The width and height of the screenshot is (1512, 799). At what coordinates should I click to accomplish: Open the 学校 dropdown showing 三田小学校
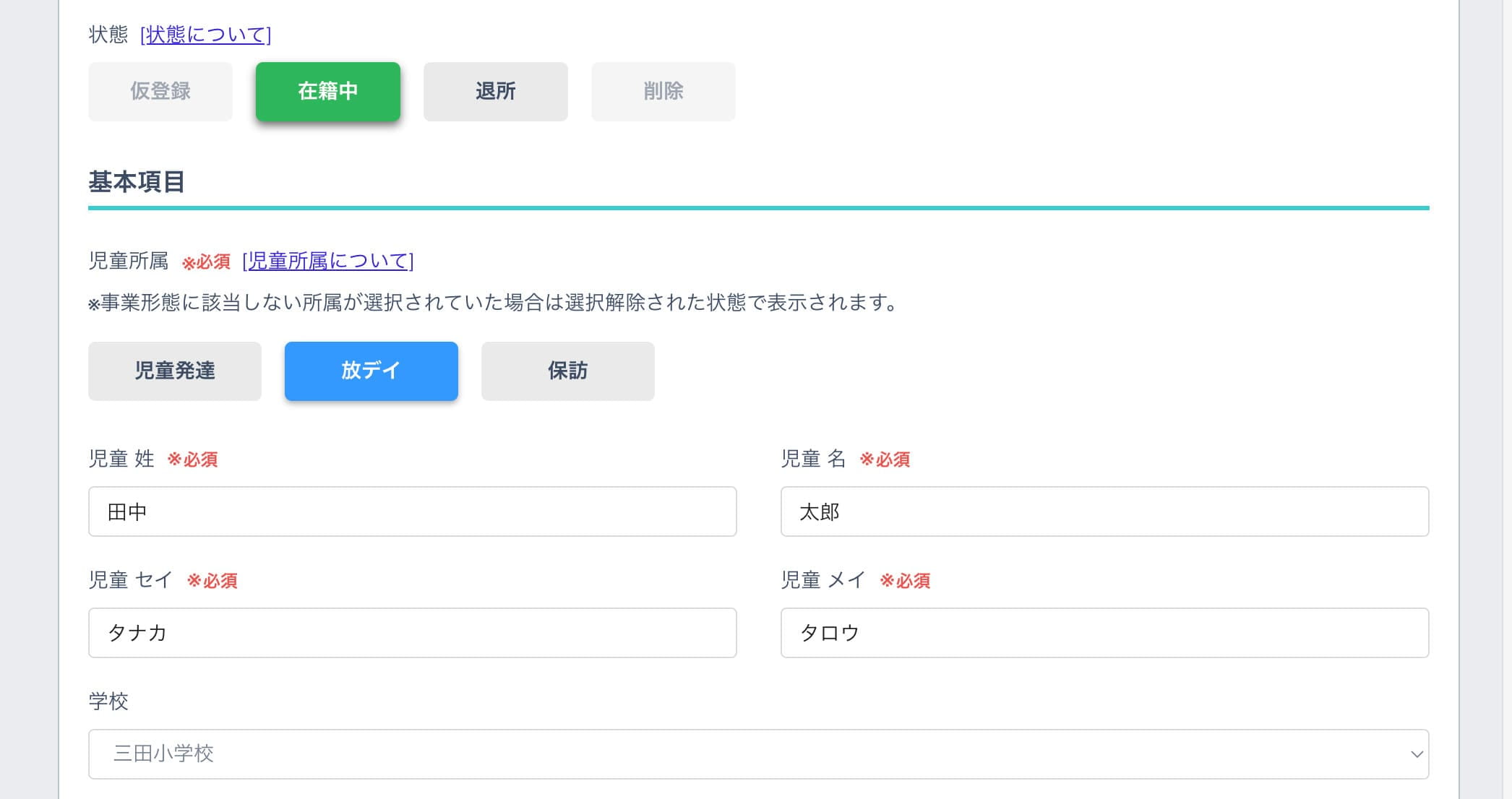(759, 754)
